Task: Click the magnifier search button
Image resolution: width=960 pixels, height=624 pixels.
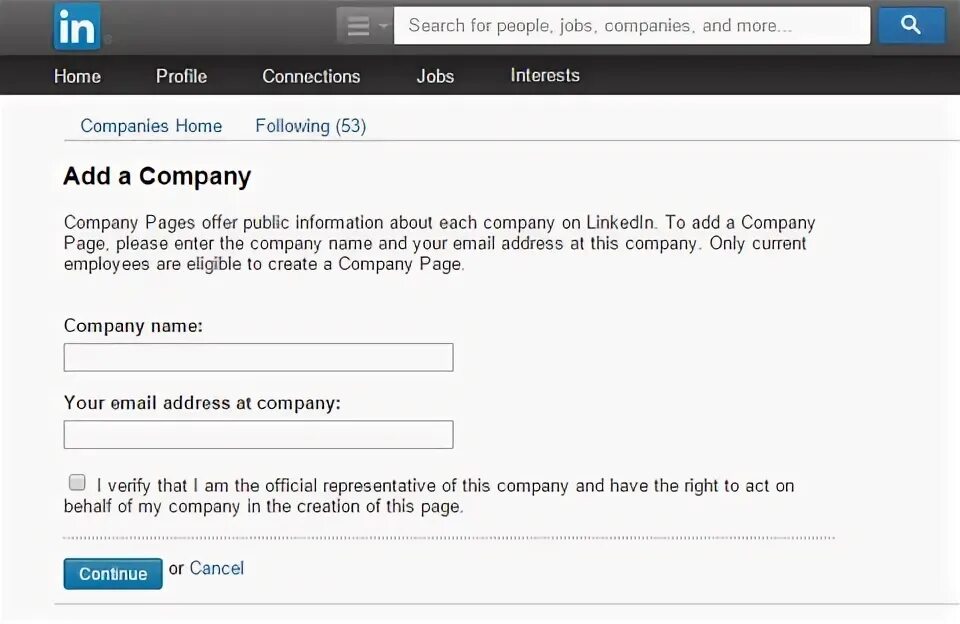Action: 911,25
